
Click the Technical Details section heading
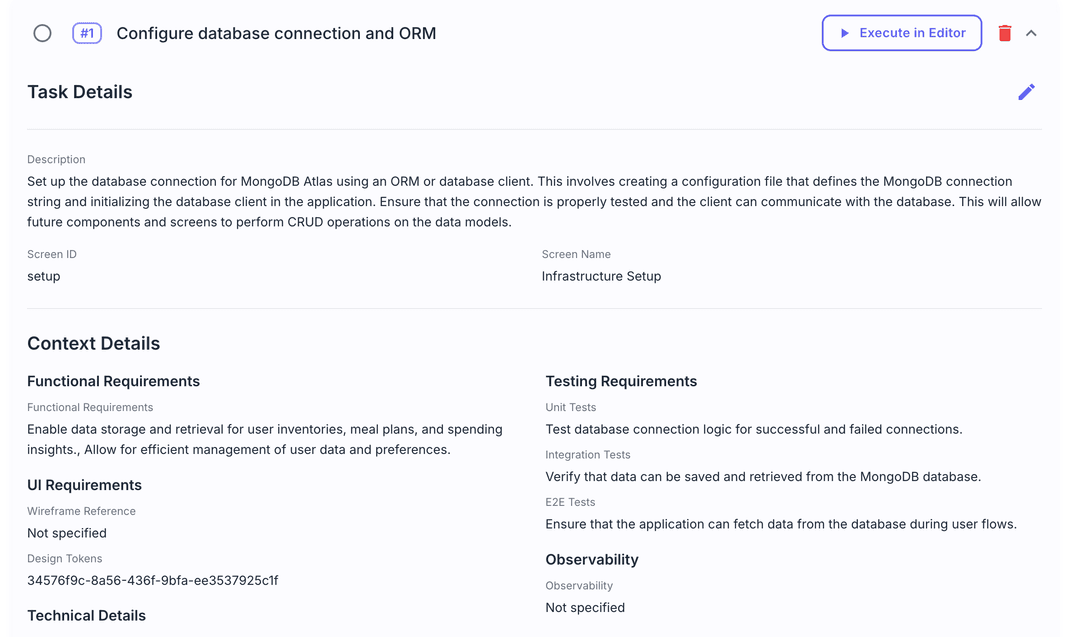coord(86,615)
